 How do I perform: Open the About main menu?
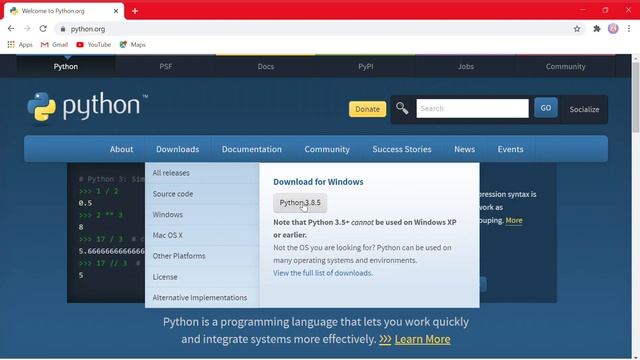[121, 149]
